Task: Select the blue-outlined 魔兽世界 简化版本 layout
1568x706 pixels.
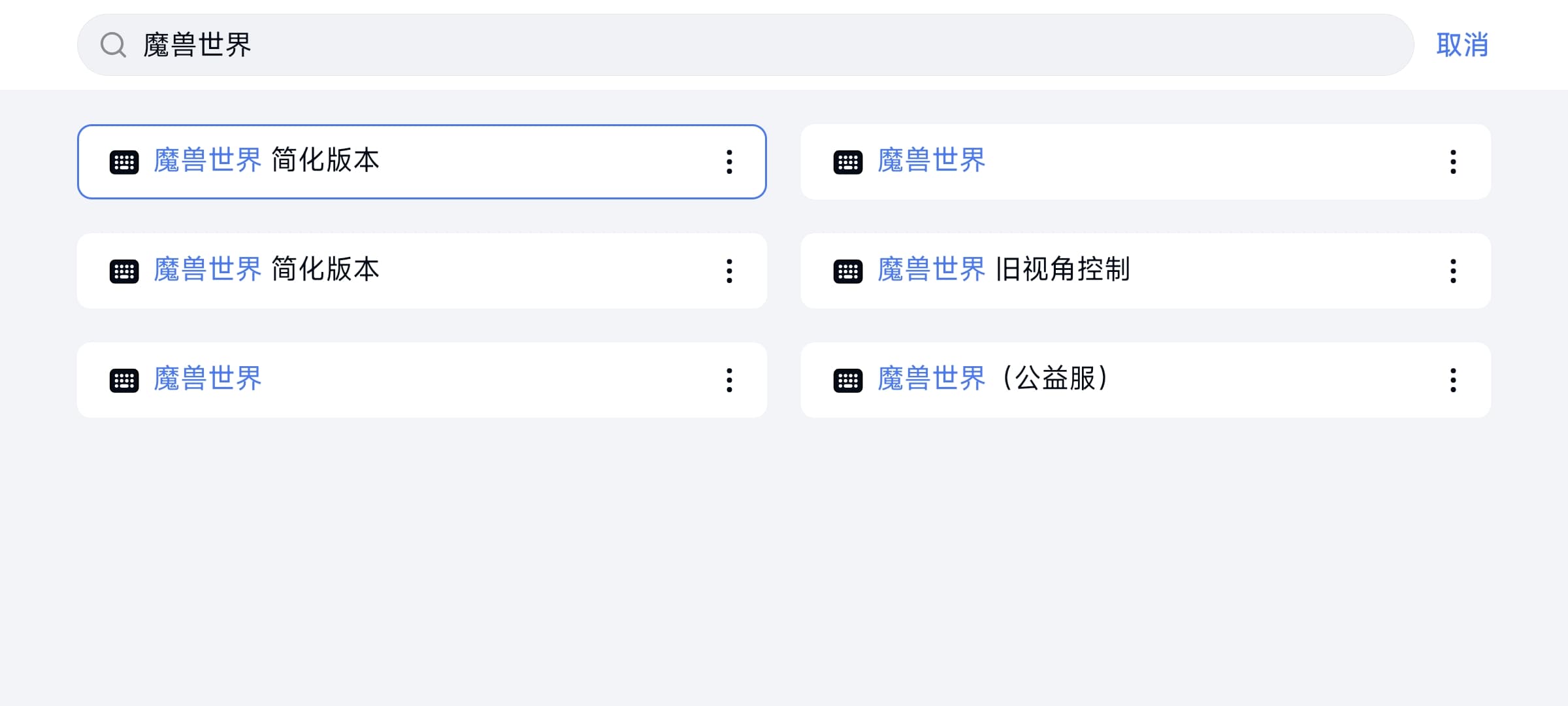Action: [x=421, y=162]
